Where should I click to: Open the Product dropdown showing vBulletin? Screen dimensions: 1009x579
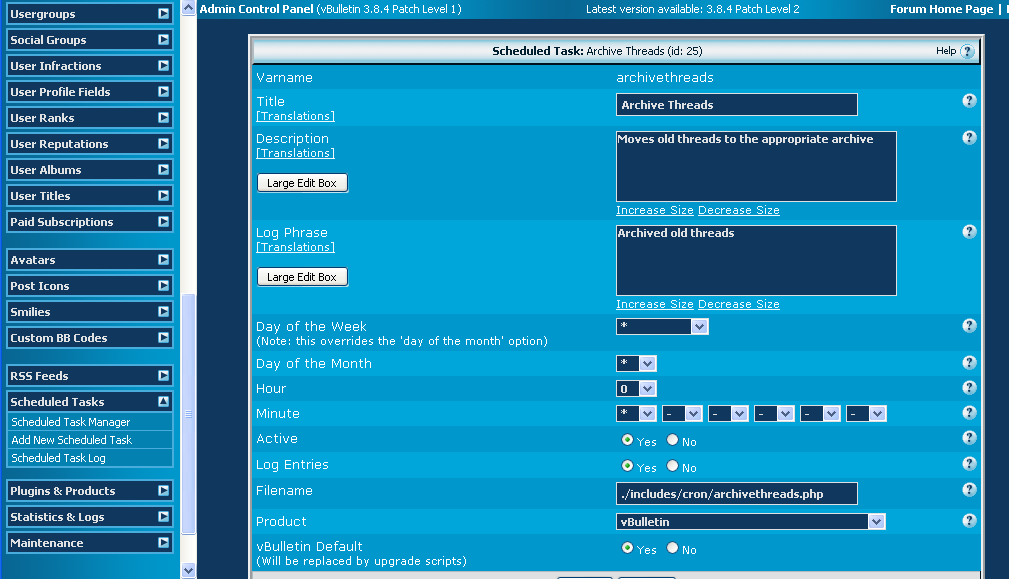pyautogui.click(x=750, y=521)
